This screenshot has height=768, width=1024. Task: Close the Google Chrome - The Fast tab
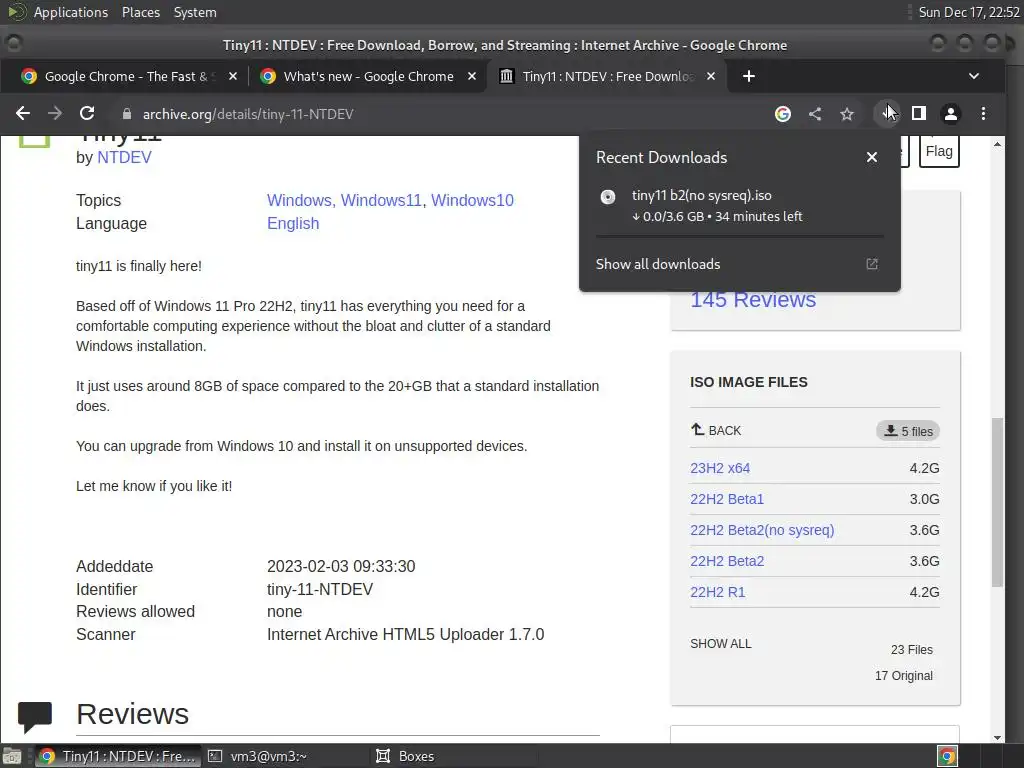pos(232,76)
